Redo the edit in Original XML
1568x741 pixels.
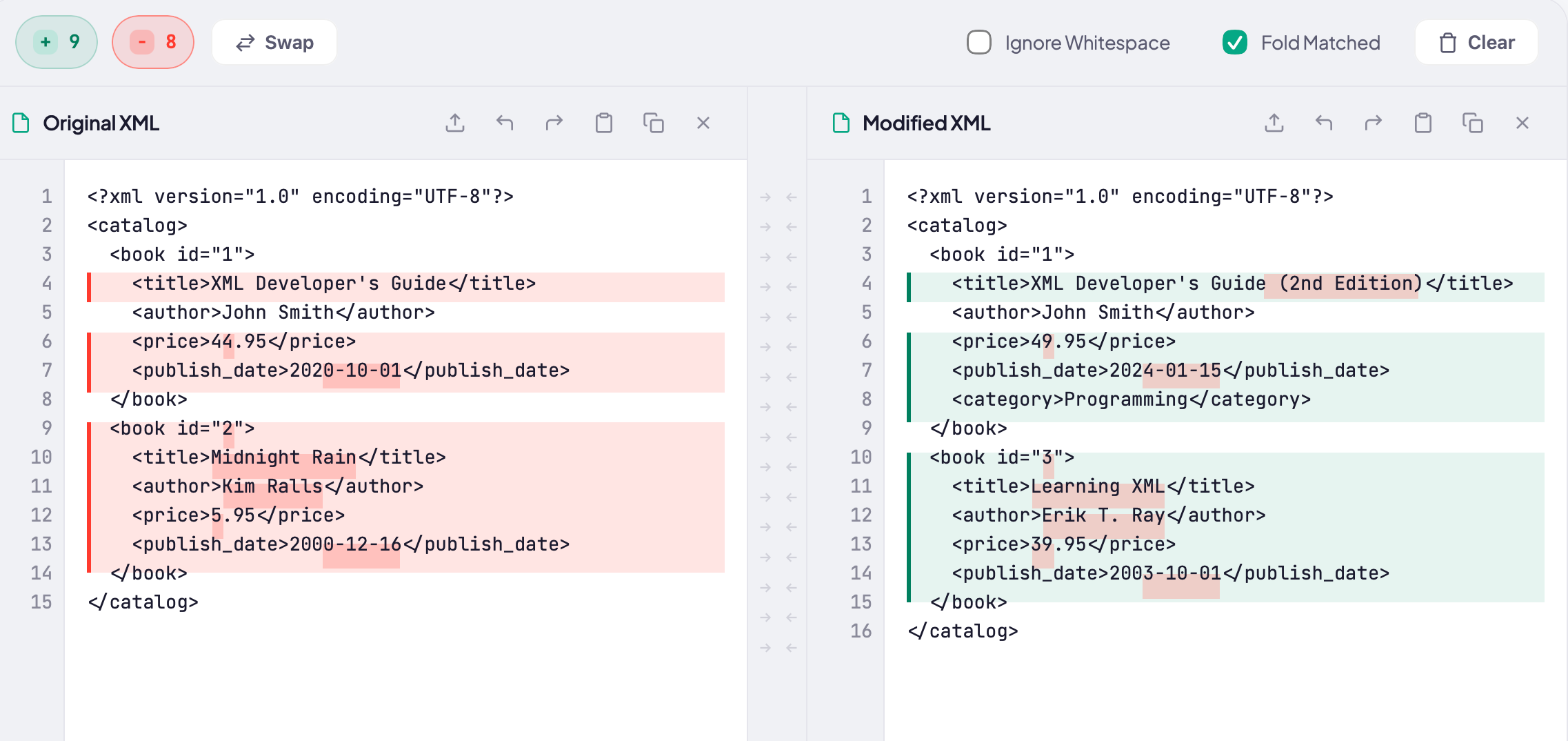[x=554, y=123]
